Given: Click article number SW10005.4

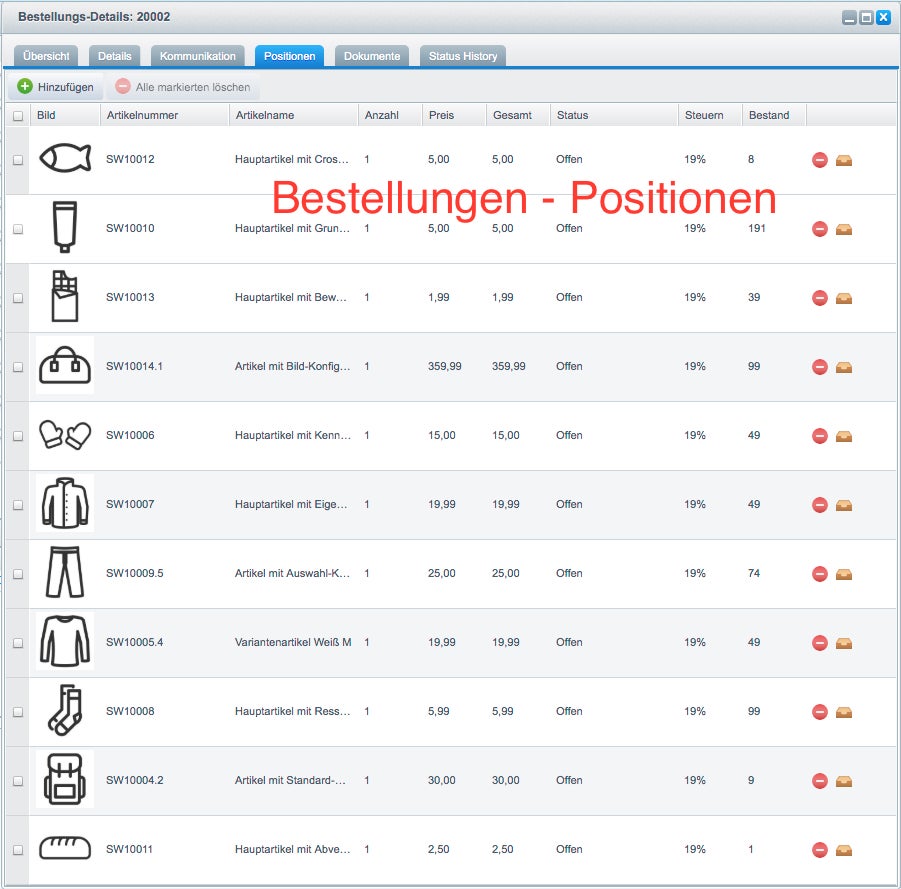Looking at the screenshot, I should 134,642.
